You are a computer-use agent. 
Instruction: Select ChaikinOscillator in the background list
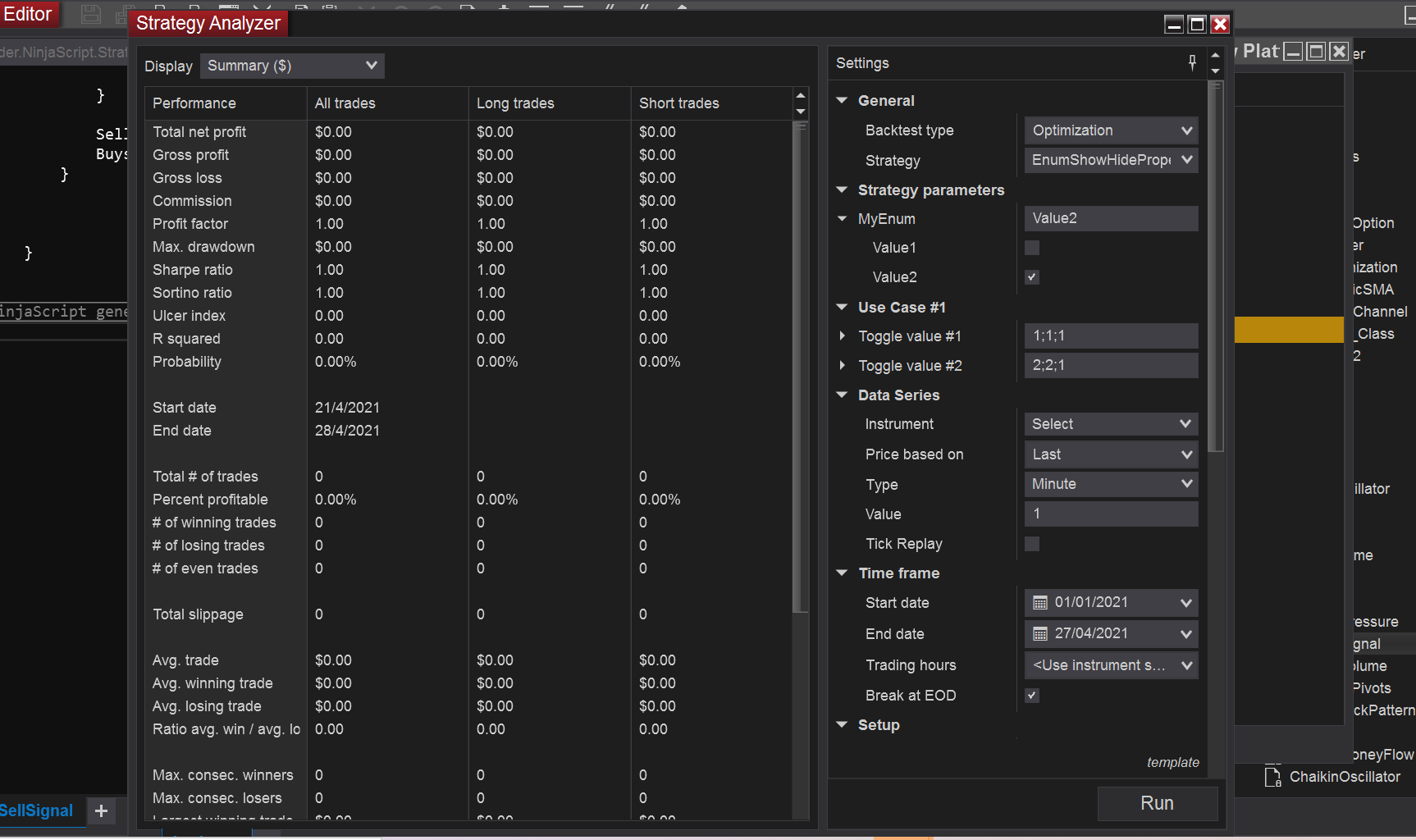pos(1345,777)
